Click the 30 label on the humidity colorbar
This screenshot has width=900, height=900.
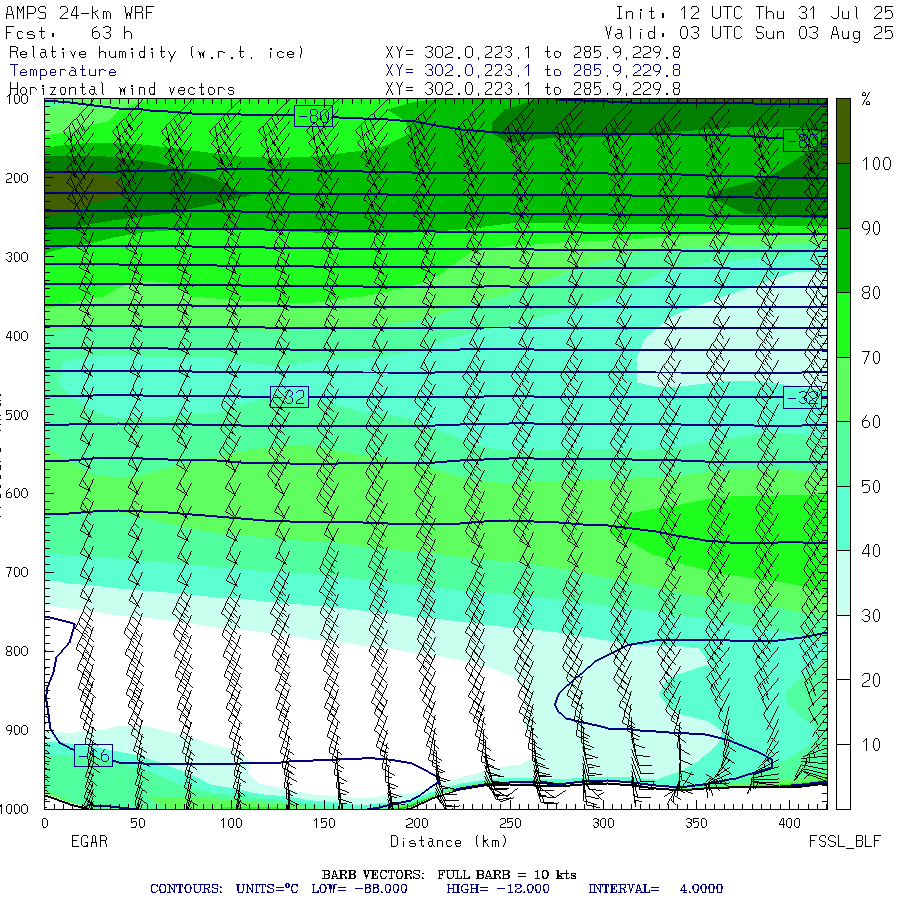pos(871,616)
